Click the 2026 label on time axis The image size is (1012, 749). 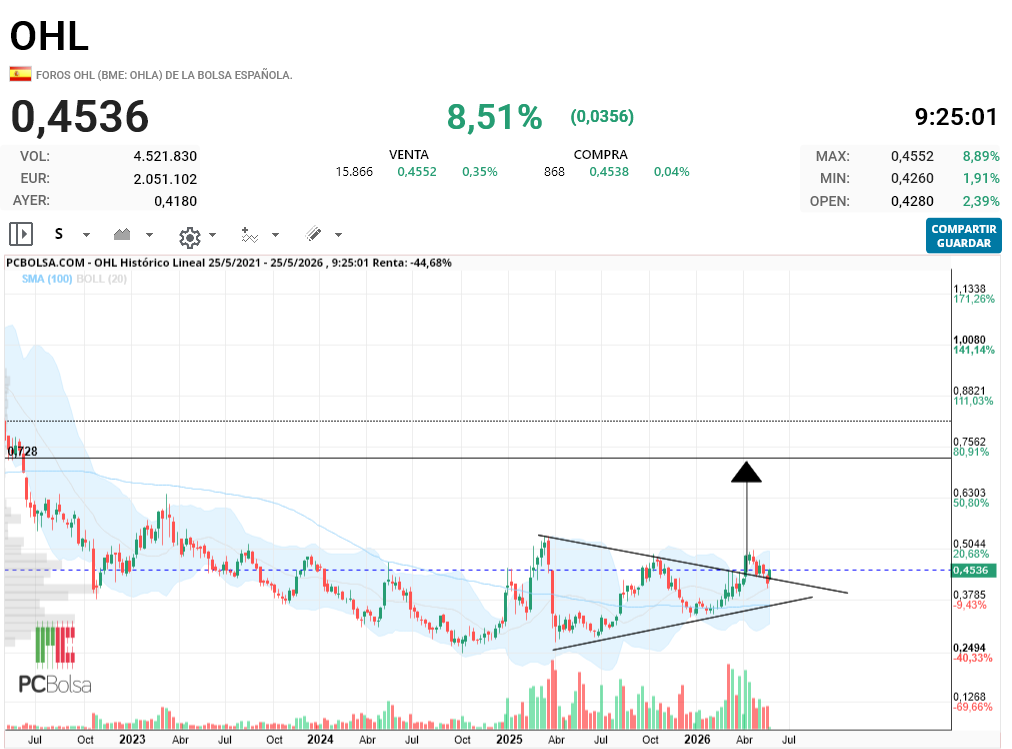(697, 739)
